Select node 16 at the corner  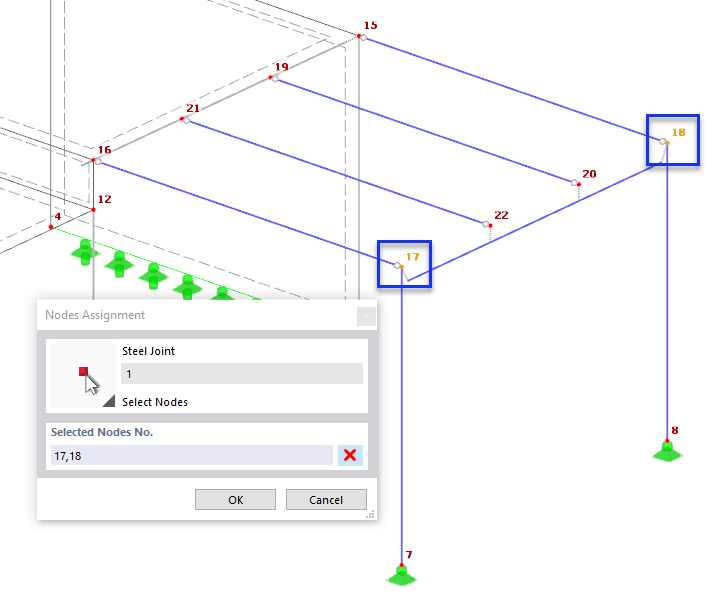(x=93, y=160)
